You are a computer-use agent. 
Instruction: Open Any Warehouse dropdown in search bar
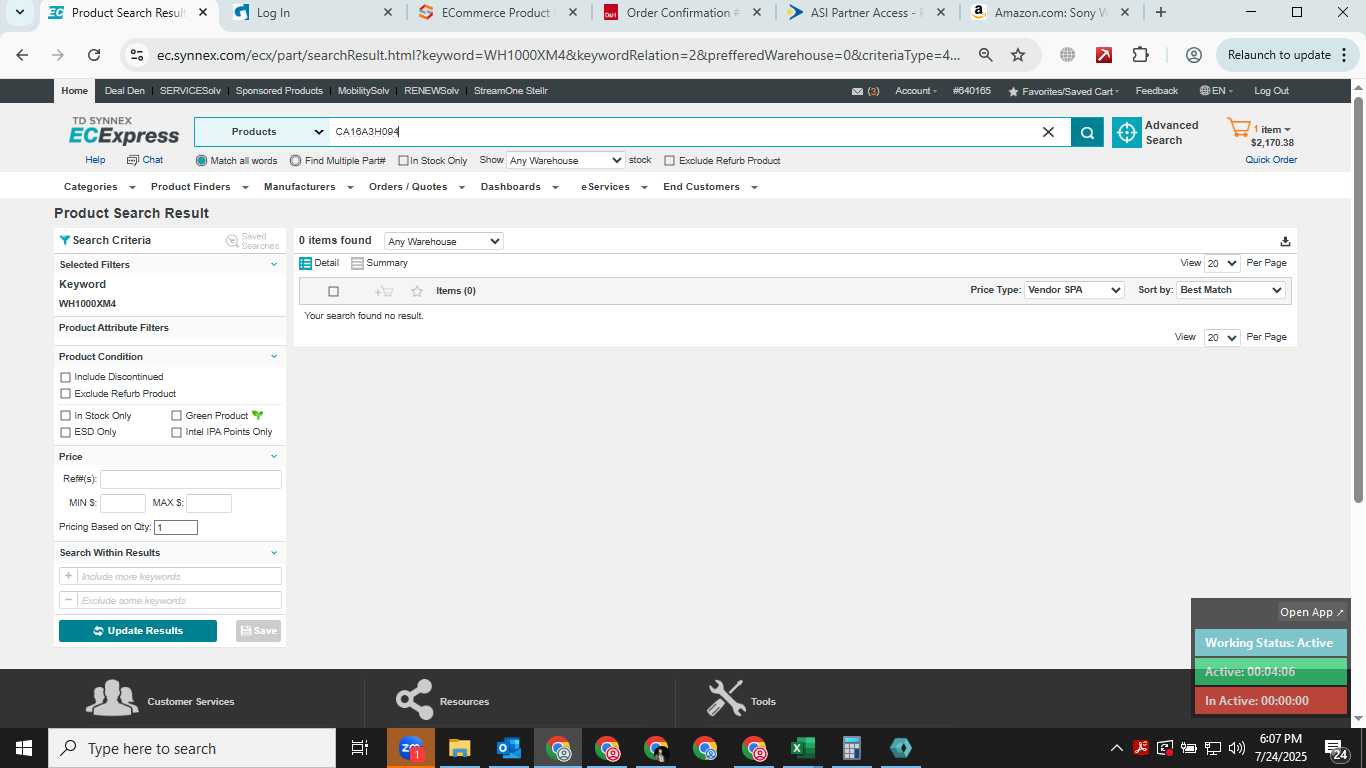(565, 160)
